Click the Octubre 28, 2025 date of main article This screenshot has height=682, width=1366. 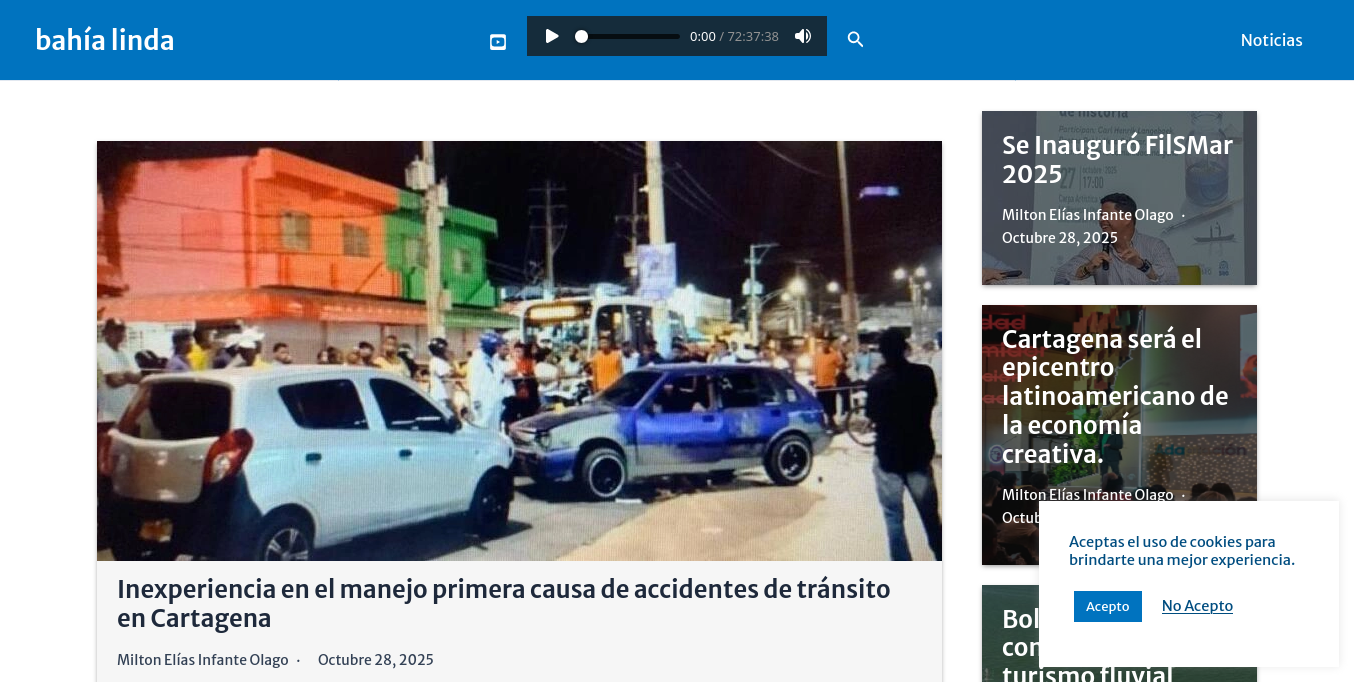click(x=375, y=660)
